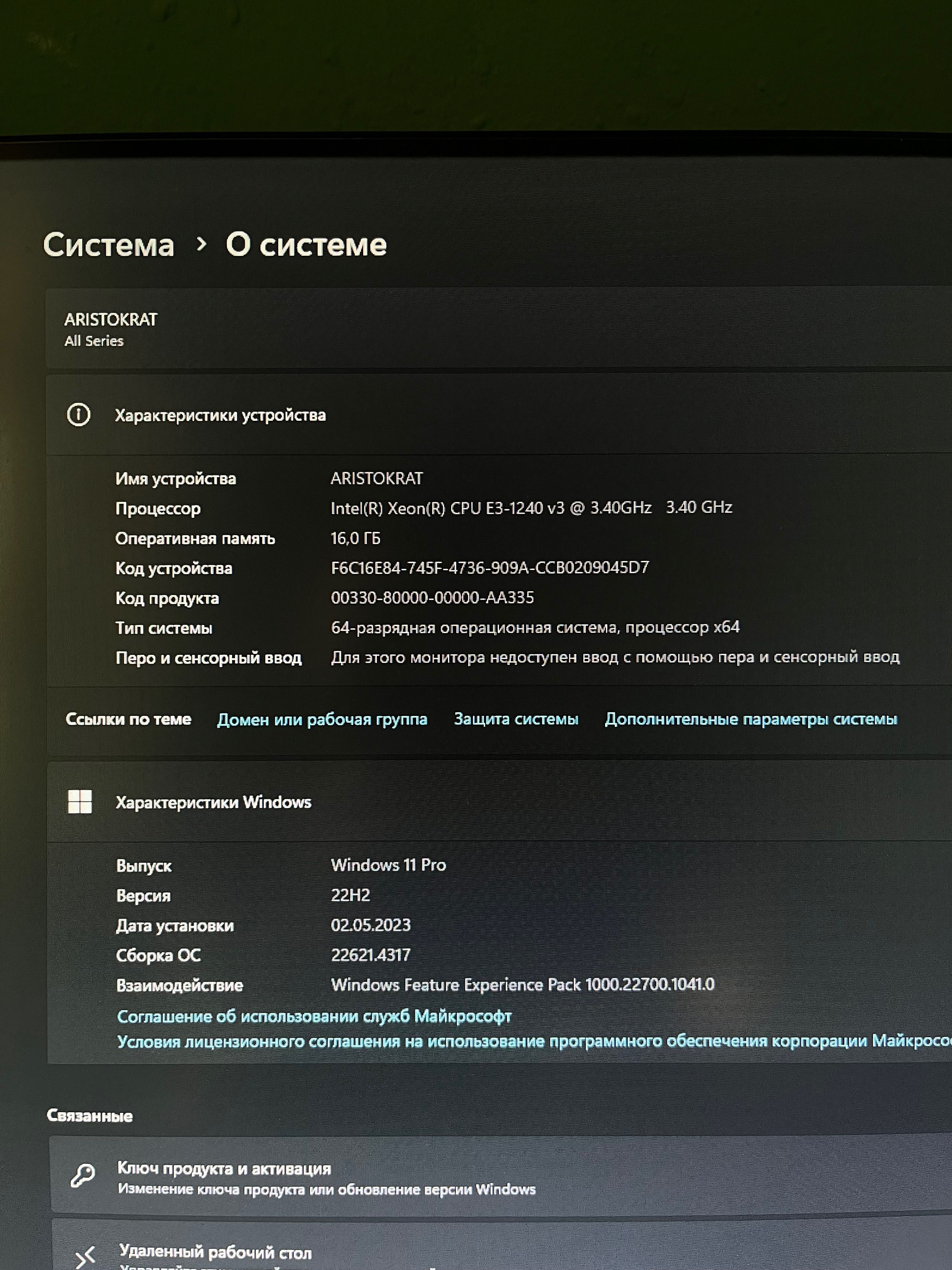
Task: Click the key icon for product activation
Action: [x=82, y=1175]
